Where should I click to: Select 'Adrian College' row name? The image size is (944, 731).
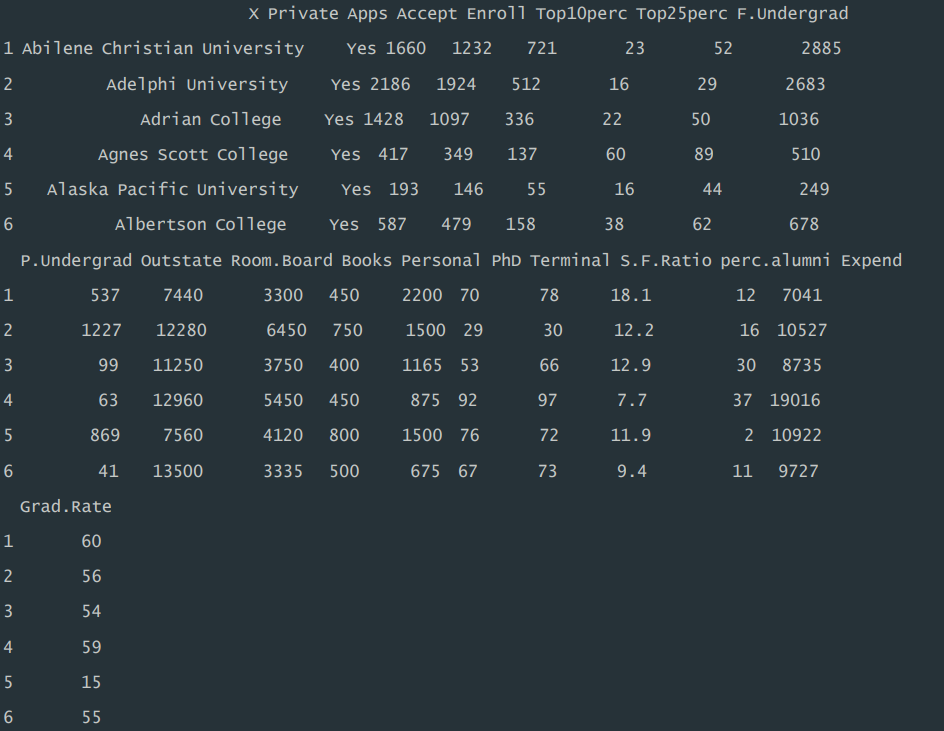211,119
